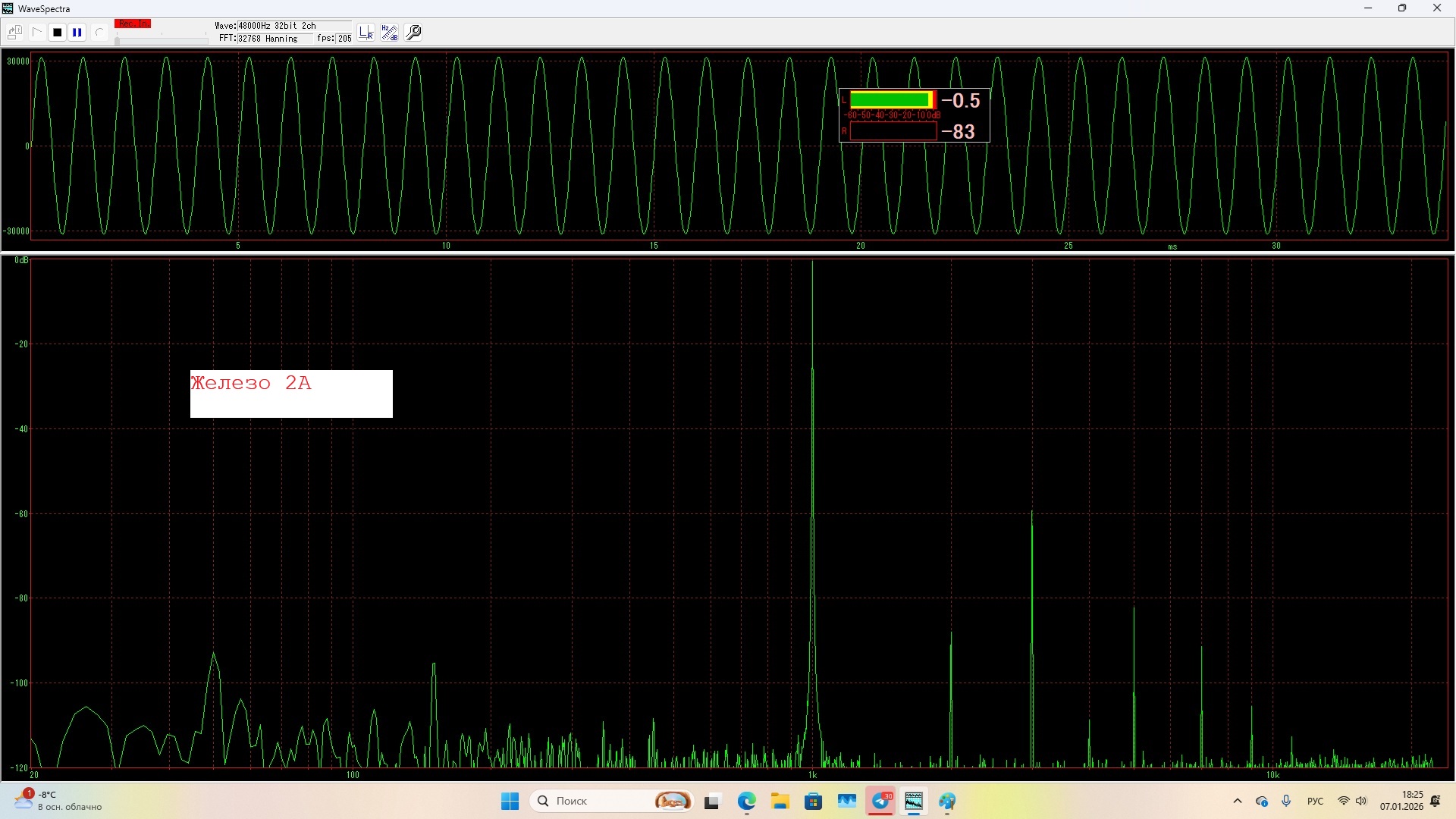This screenshot has height=819, width=1456.
Task: Click the red Rec. In. indicator
Action: [x=133, y=24]
